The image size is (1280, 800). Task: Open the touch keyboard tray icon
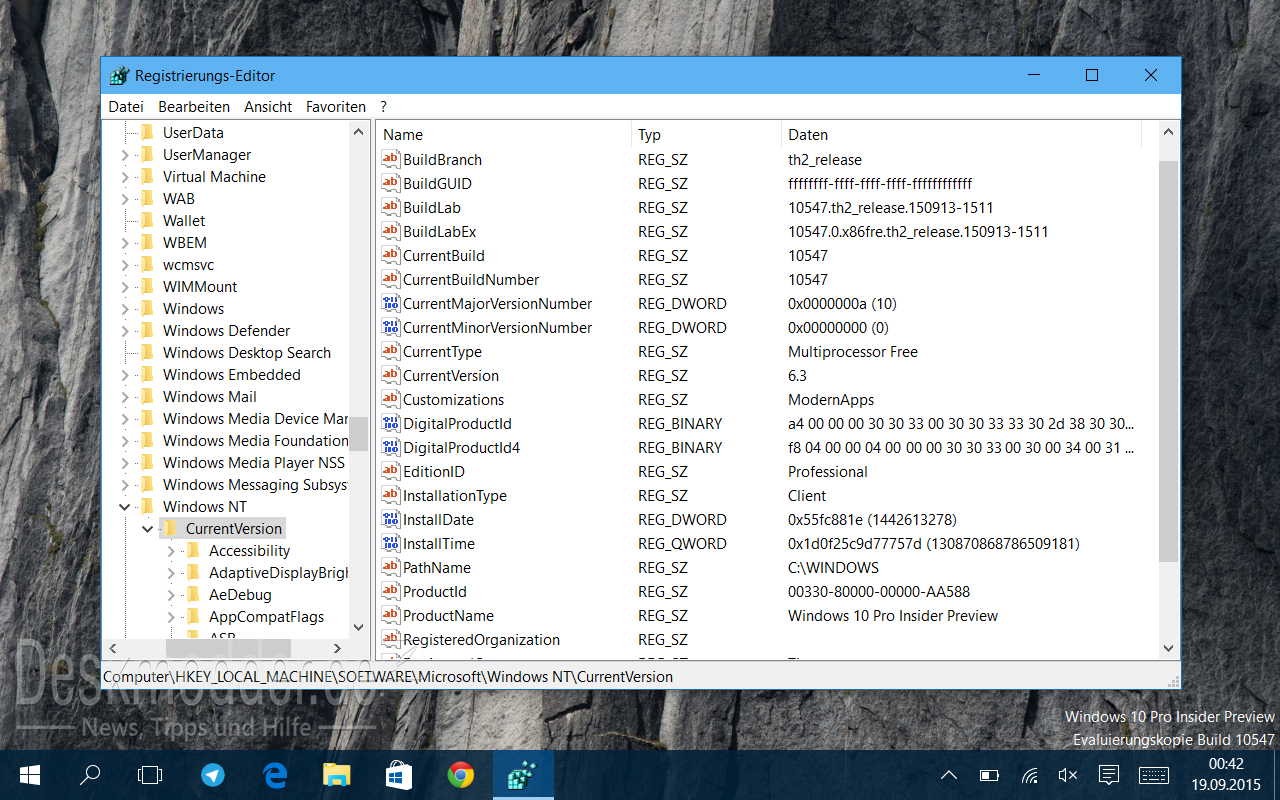(1154, 775)
